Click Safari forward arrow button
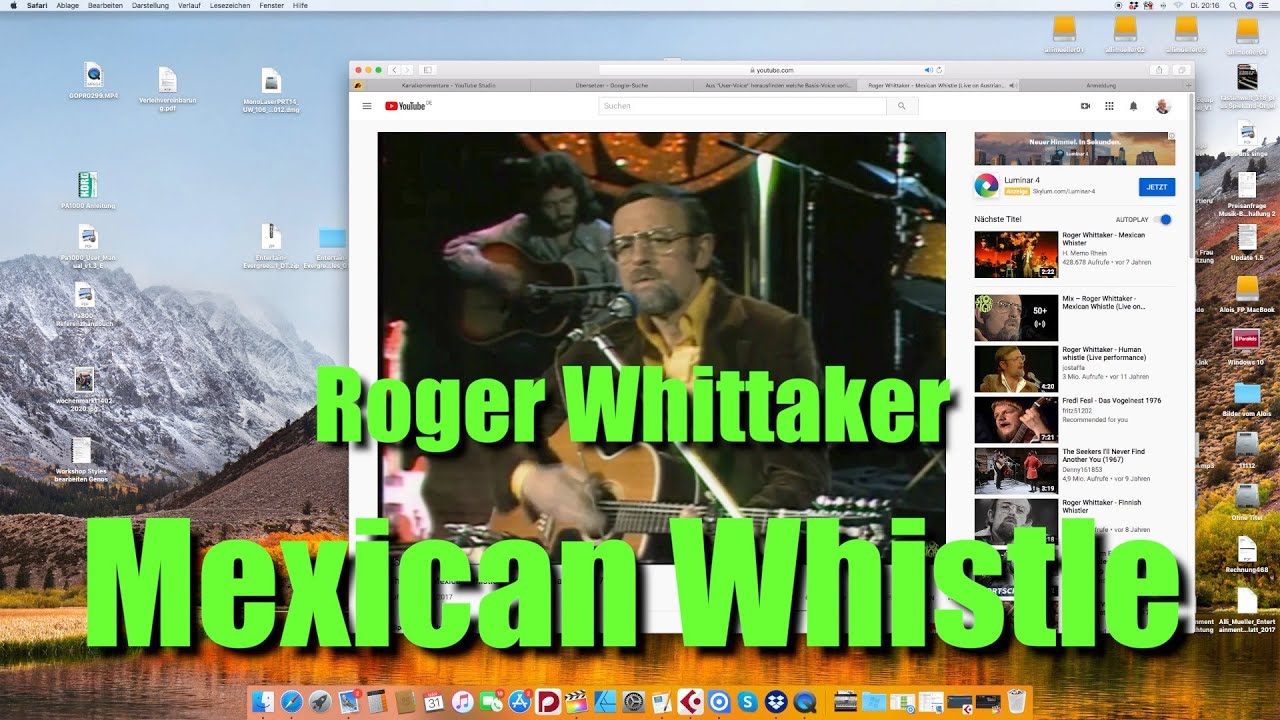Screen dimensions: 1280x720 click(407, 70)
